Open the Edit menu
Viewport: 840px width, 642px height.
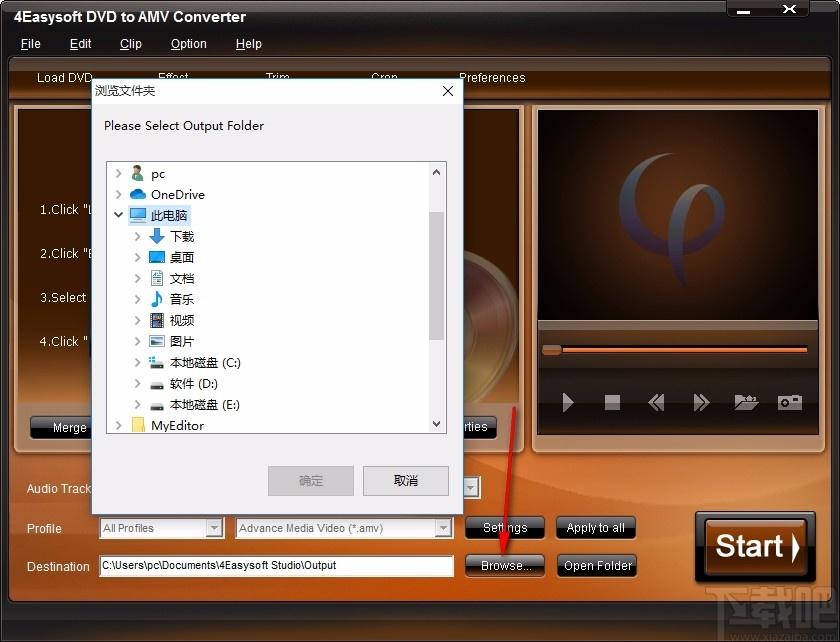(80, 44)
